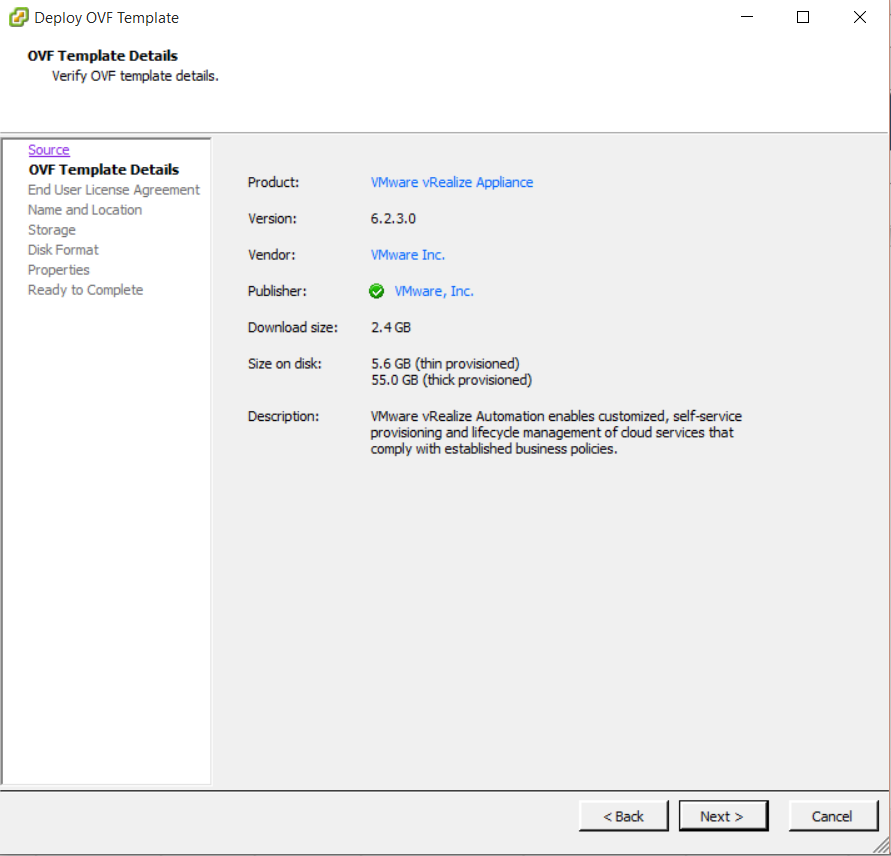Proceed with the Next button
Screen dimensions: 891x856
(x=723, y=816)
